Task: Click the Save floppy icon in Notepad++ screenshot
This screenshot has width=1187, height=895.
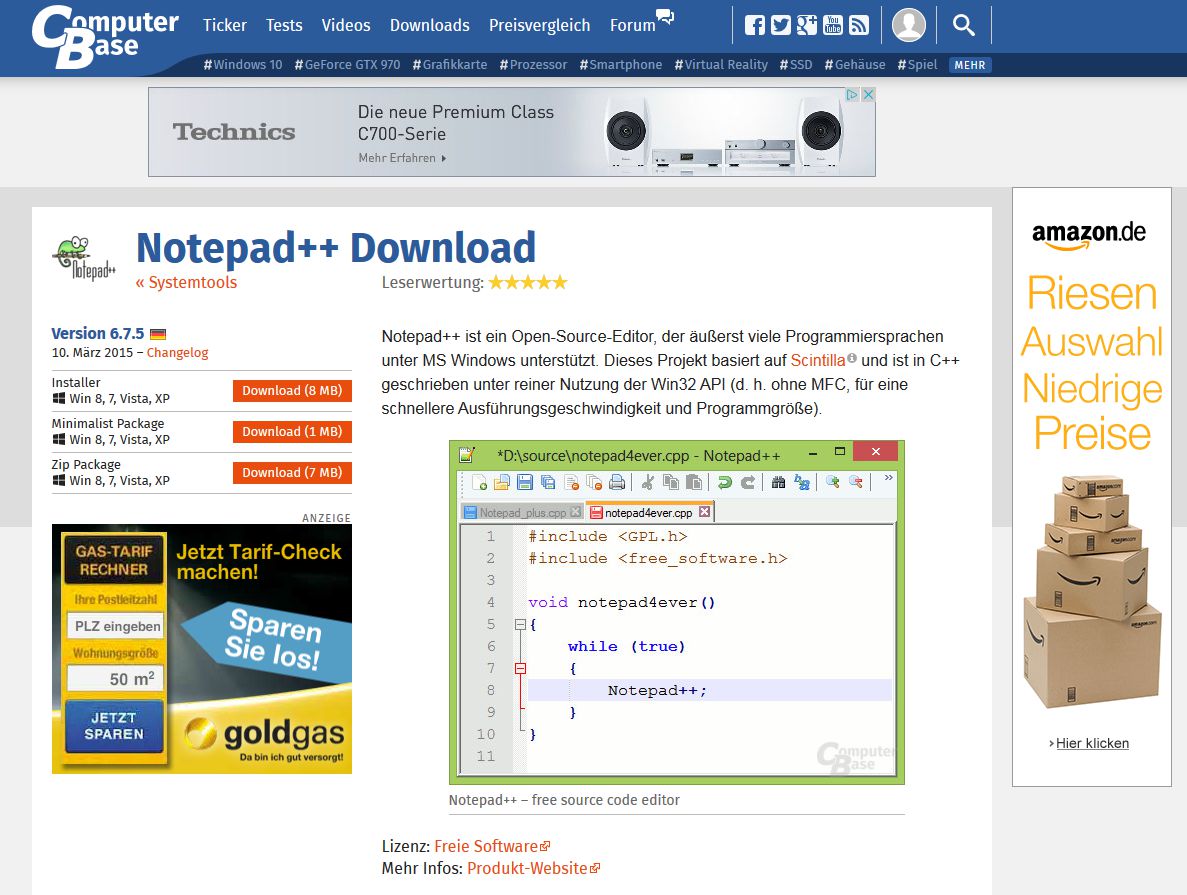Action: pos(525,482)
